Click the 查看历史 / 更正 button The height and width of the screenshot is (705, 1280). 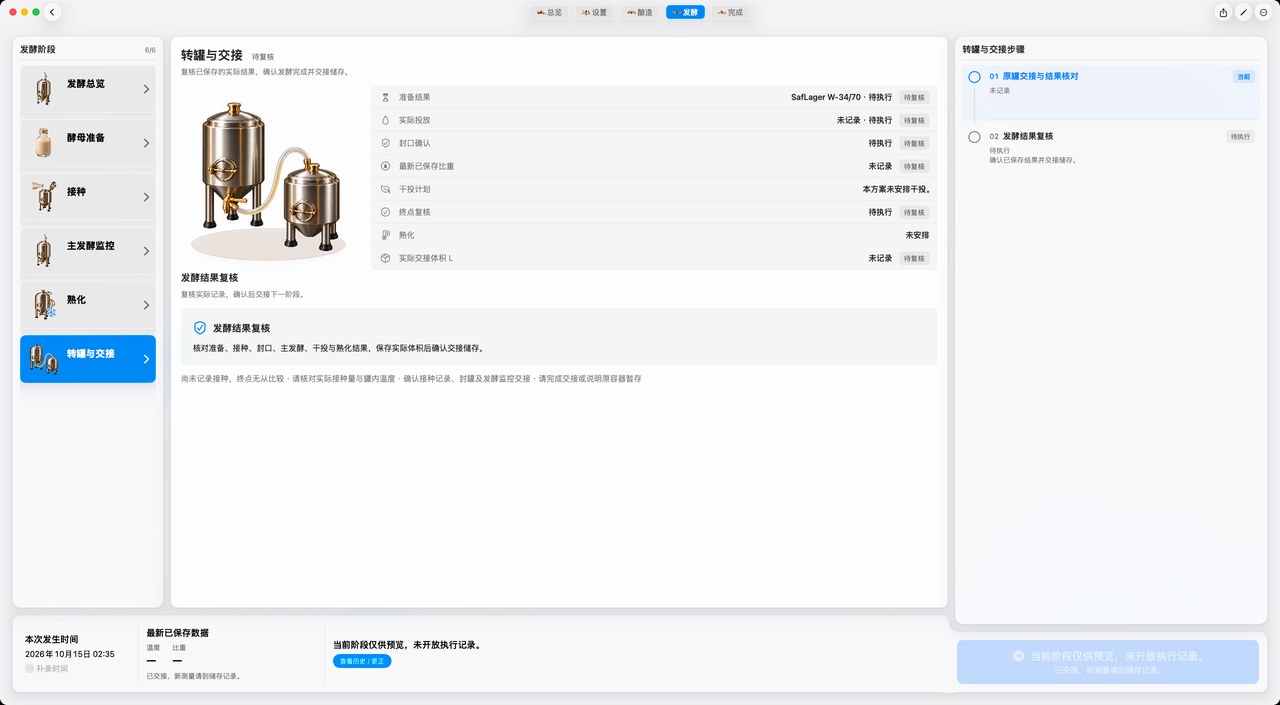(x=362, y=661)
